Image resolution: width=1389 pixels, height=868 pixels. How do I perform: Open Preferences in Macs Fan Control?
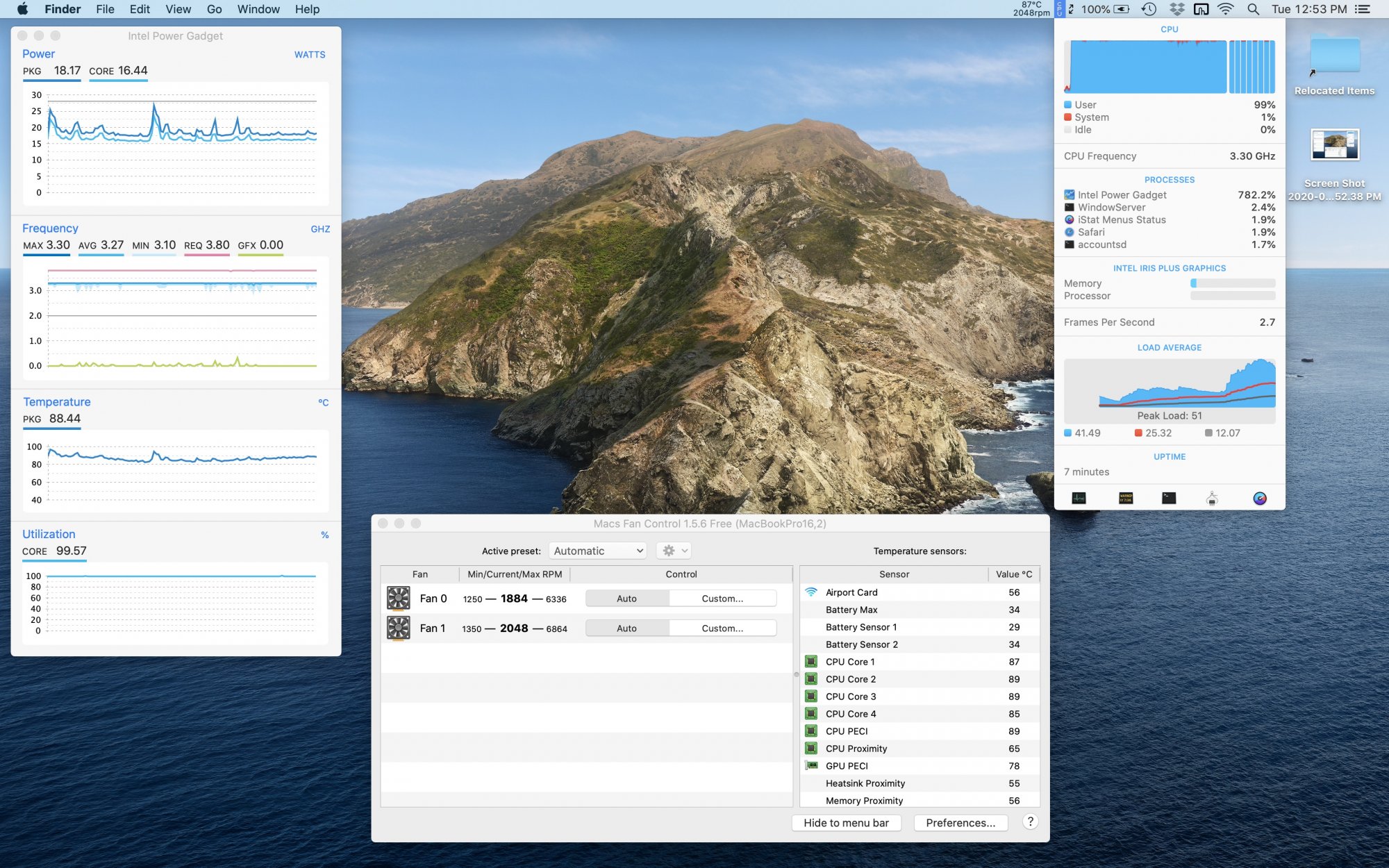click(x=960, y=823)
